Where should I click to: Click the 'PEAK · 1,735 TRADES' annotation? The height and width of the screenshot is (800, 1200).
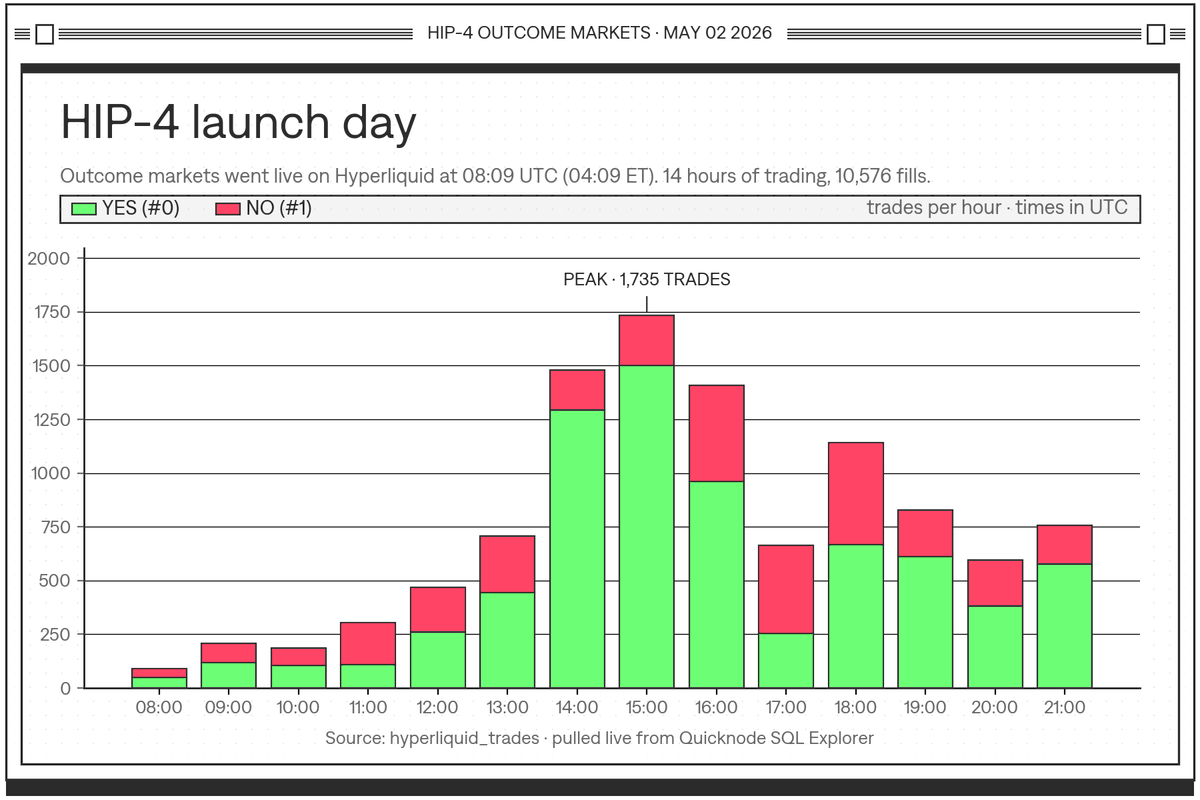pos(647,280)
